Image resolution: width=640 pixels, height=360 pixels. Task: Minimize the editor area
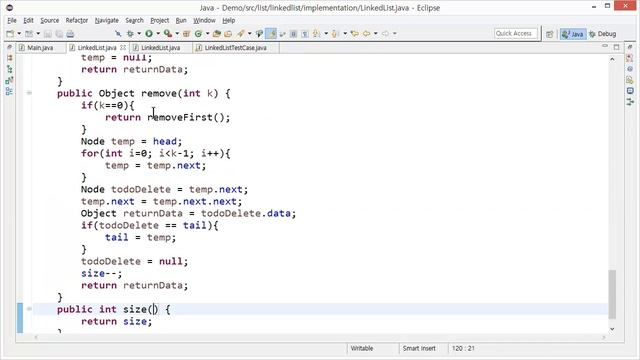(x=605, y=47)
